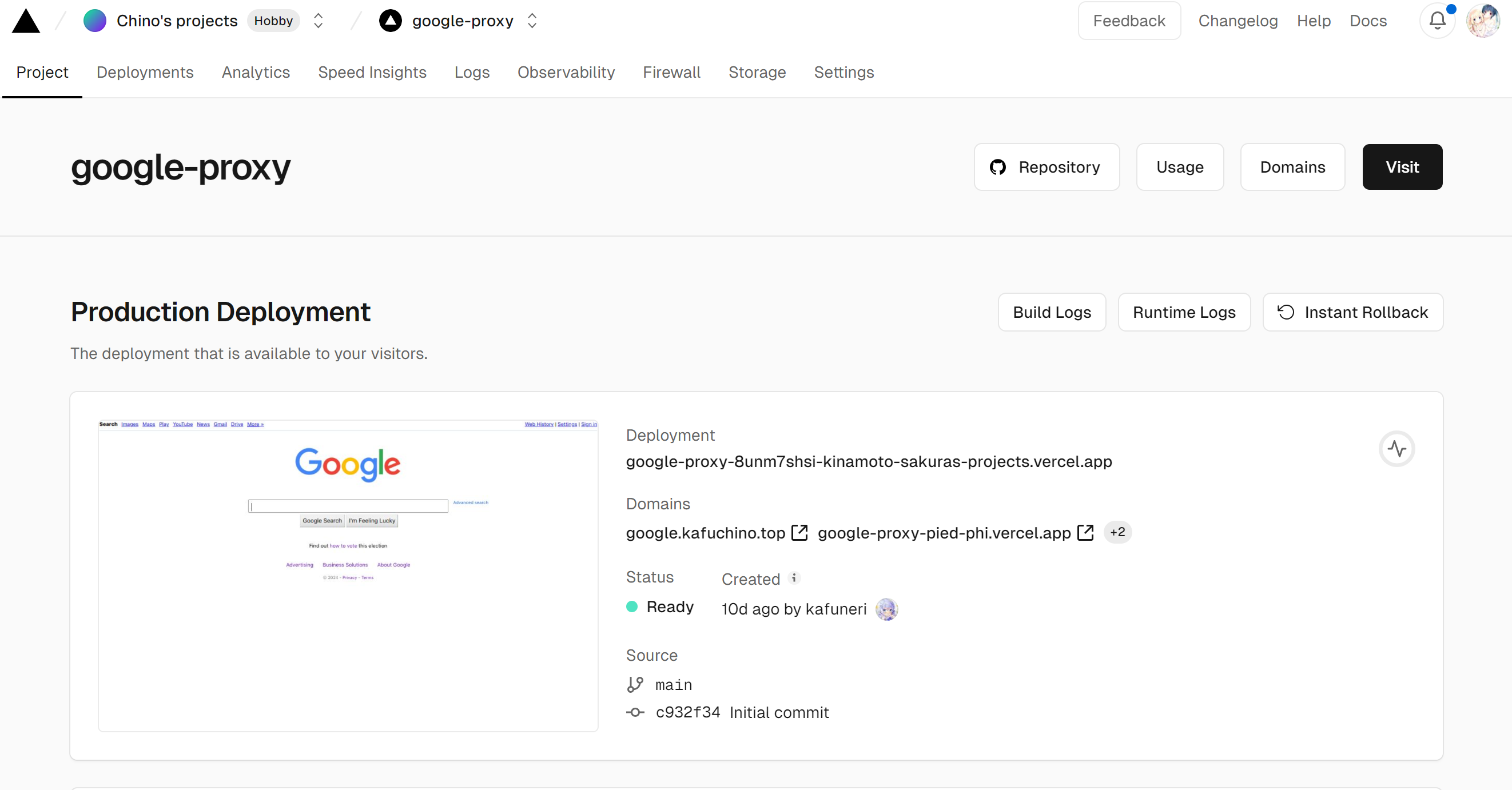Switch to the Analytics tab
The height and width of the screenshot is (790, 1512).
click(x=256, y=72)
